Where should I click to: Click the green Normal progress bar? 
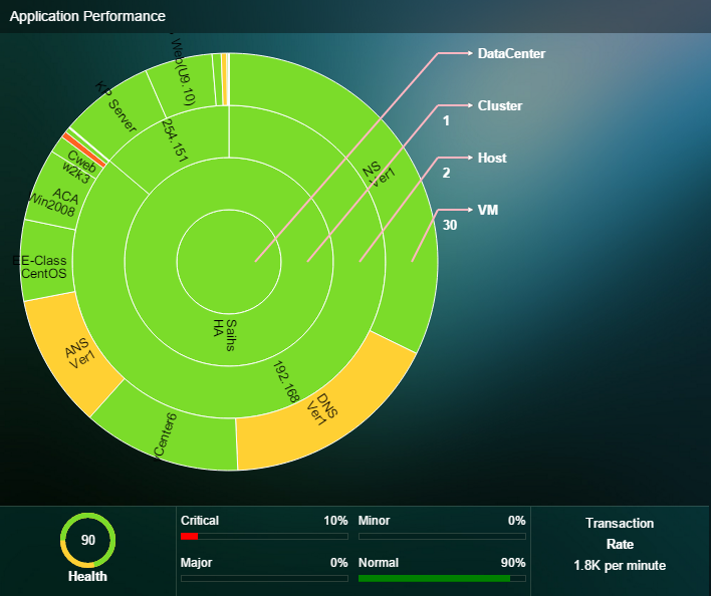click(433, 578)
